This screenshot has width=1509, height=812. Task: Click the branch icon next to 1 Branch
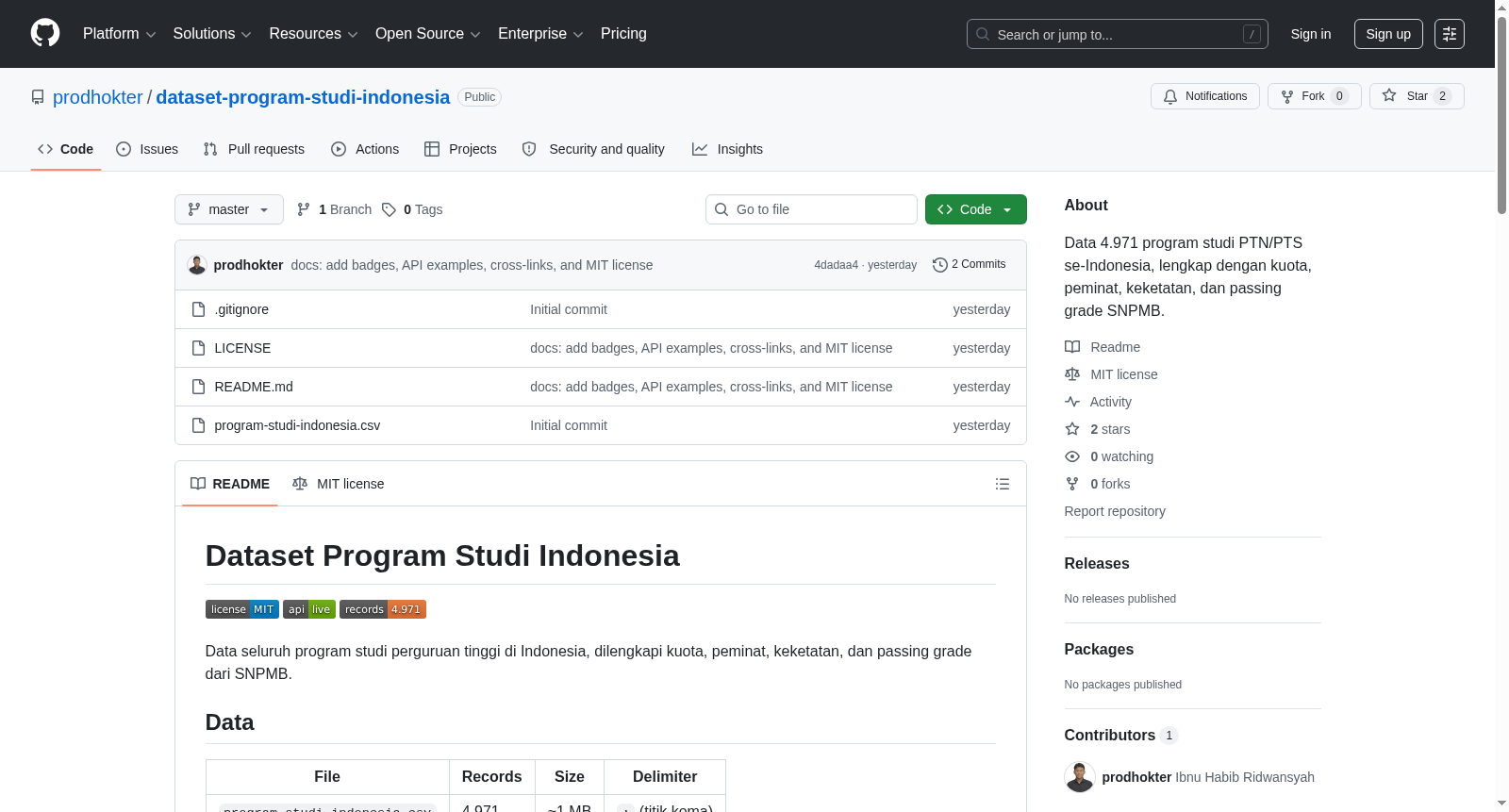click(304, 209)
